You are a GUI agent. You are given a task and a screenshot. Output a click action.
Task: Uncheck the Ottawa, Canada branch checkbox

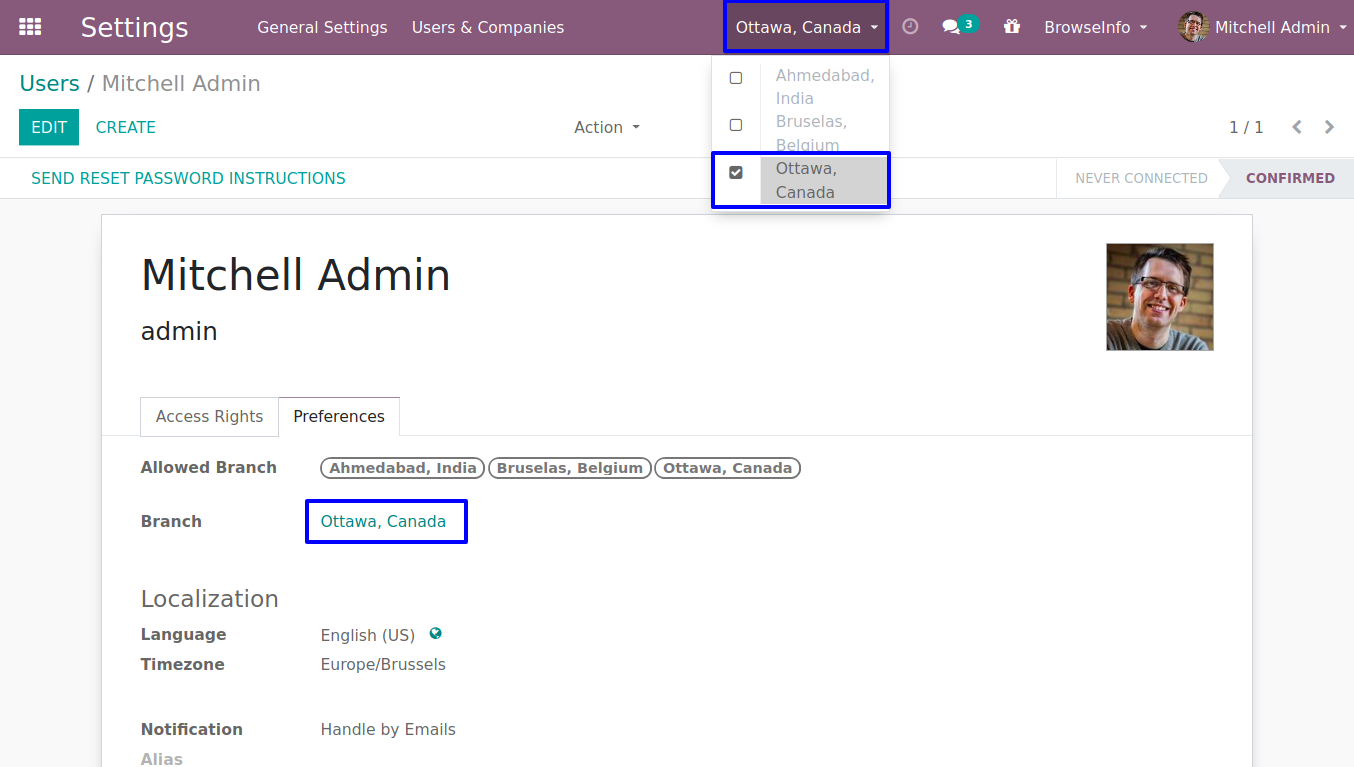[736, 173]
